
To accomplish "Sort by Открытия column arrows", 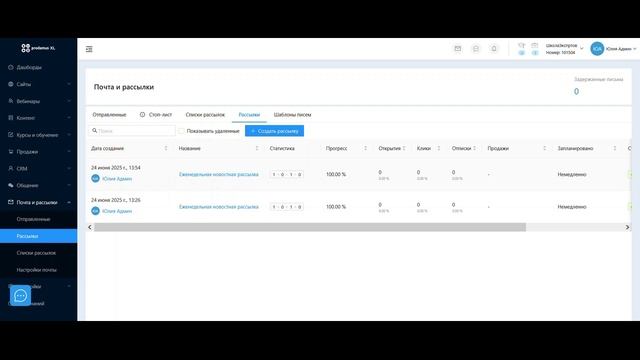I will [x=404, y=148].
